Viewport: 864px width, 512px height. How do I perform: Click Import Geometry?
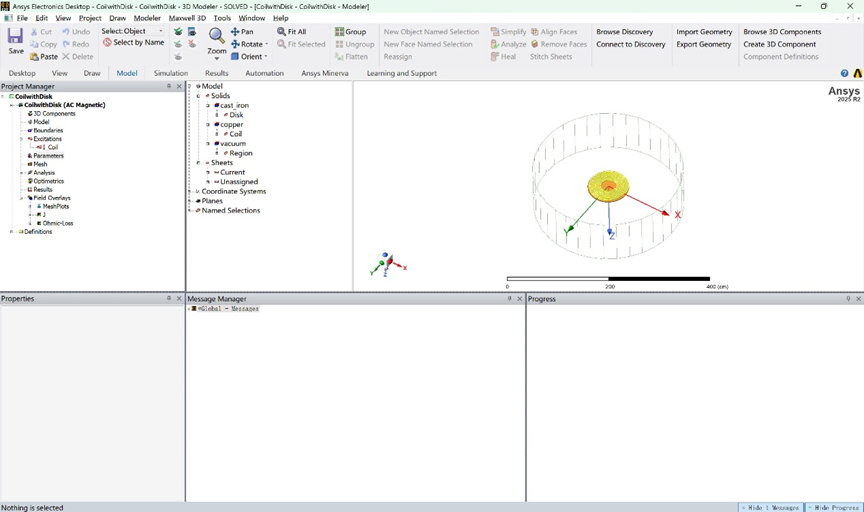pyautogui.click(x=704, y=32)
